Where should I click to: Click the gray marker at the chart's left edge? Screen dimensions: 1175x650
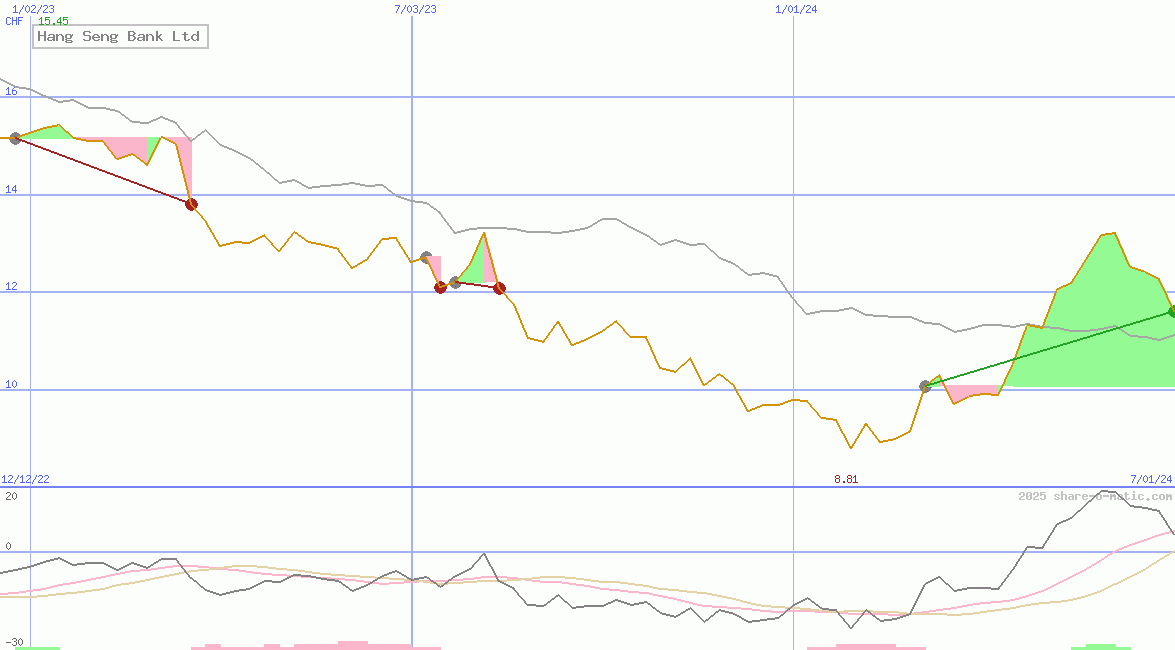coord(15,138)
